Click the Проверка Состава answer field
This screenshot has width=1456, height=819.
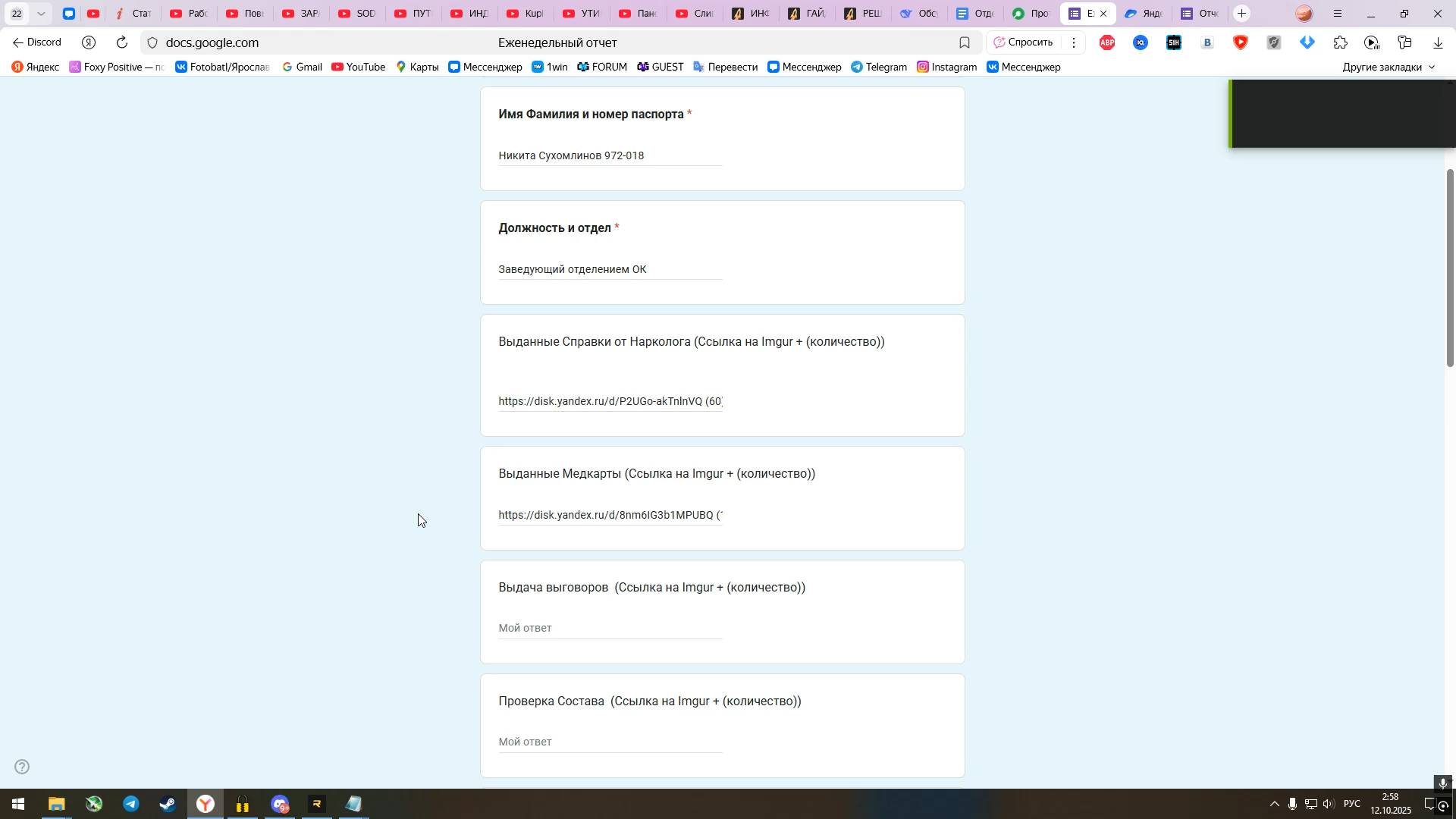610,742
